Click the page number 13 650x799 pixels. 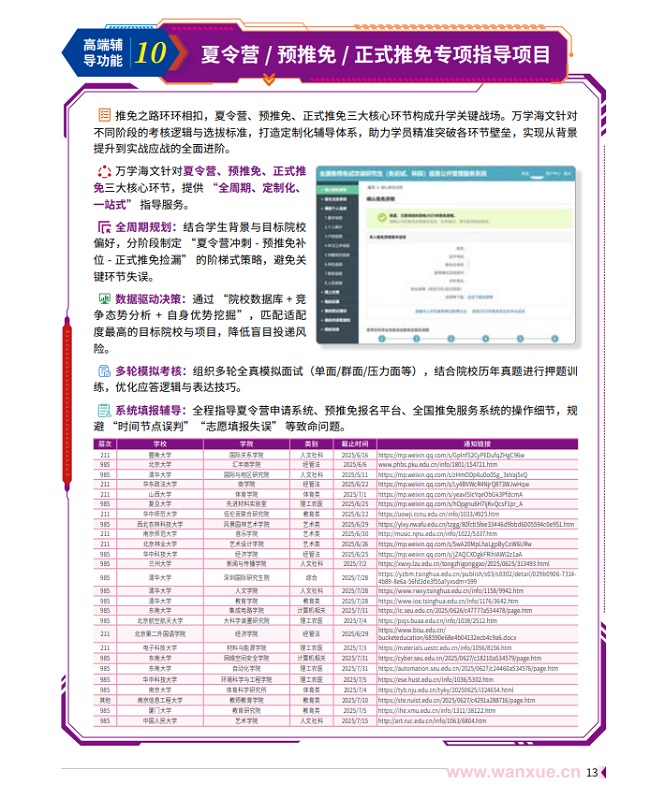(592, 772)
